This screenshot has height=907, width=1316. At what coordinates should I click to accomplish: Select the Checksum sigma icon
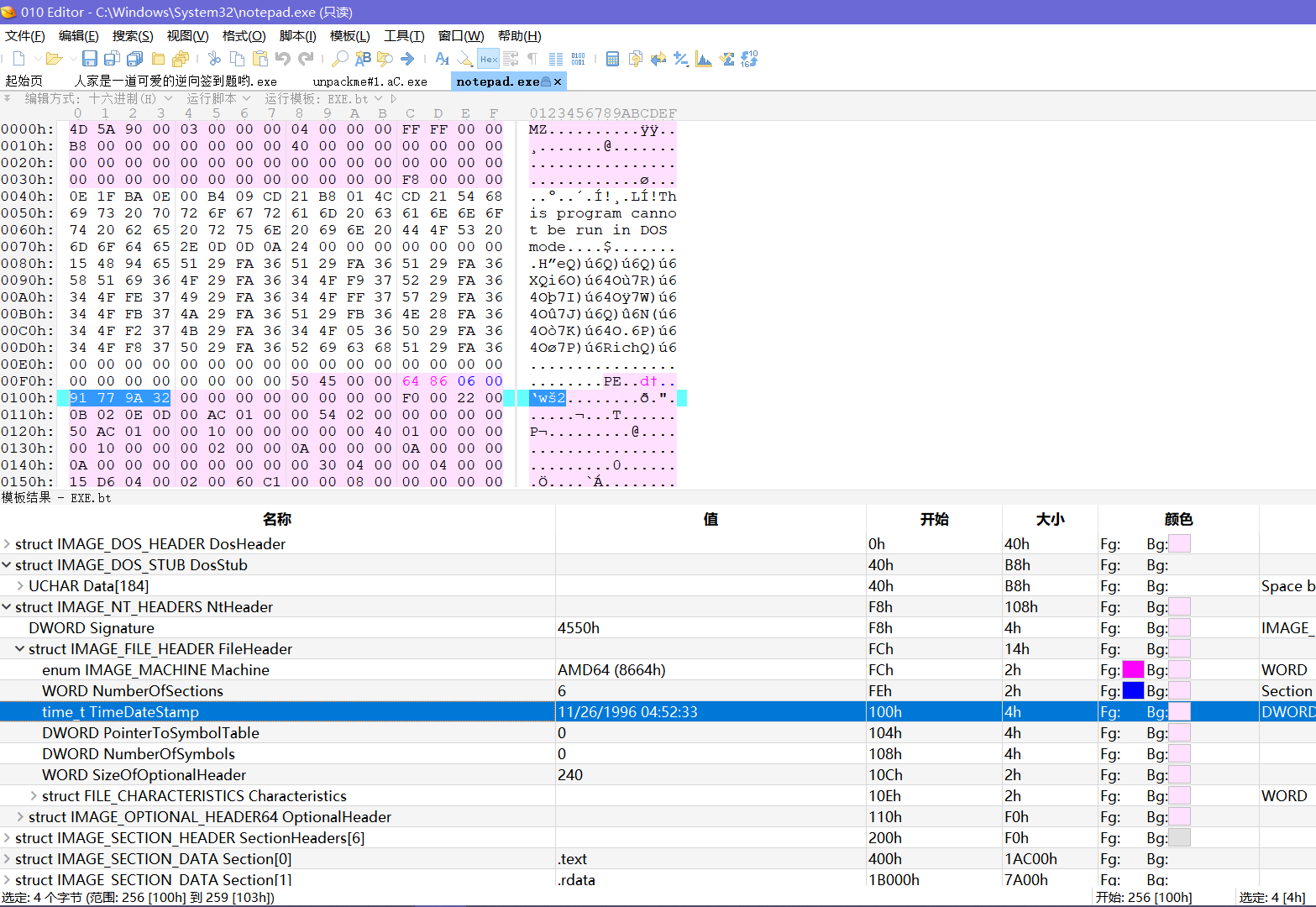tap(727, 58)
